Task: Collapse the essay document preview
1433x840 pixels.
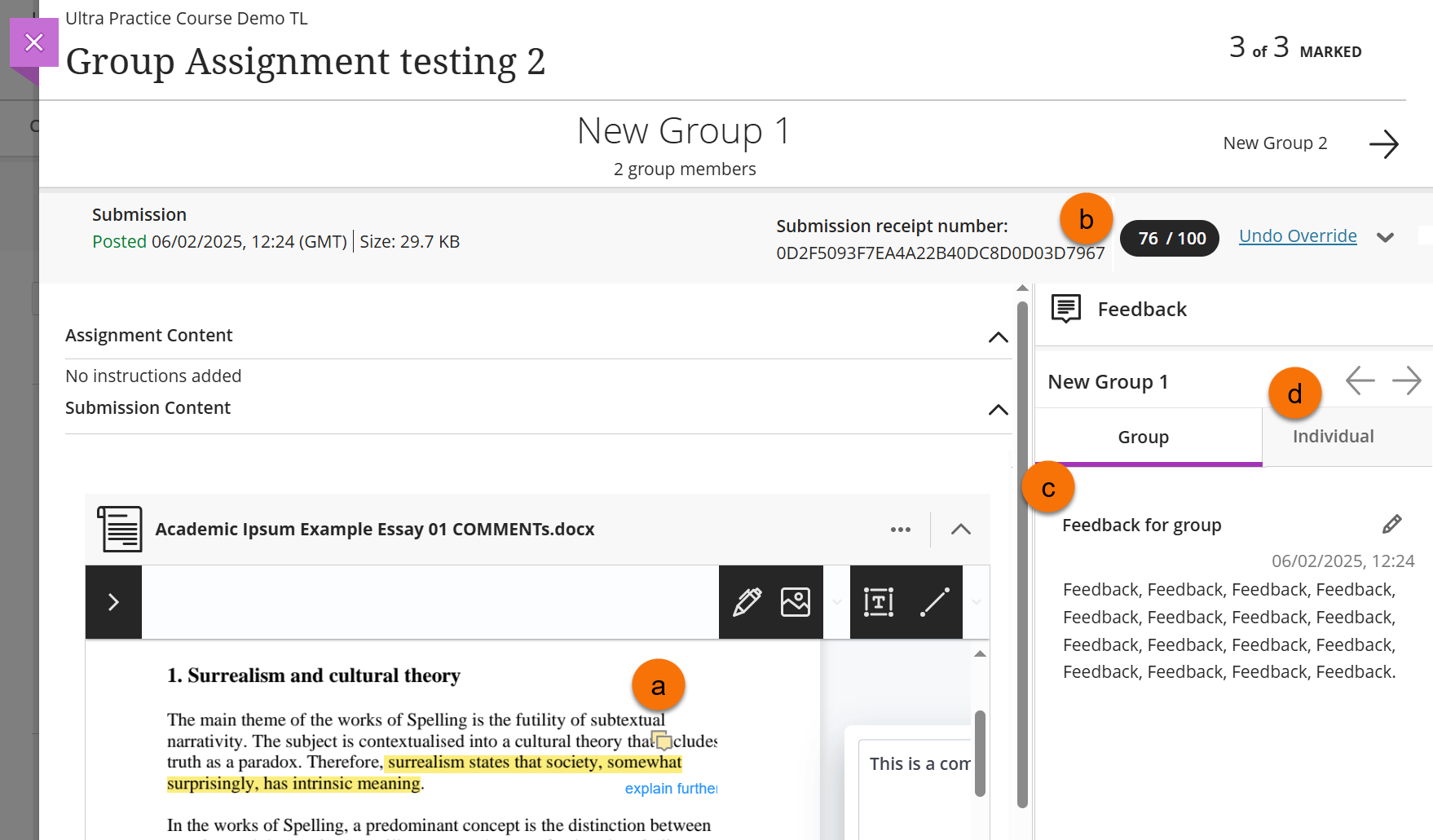Action: (960, 530)
